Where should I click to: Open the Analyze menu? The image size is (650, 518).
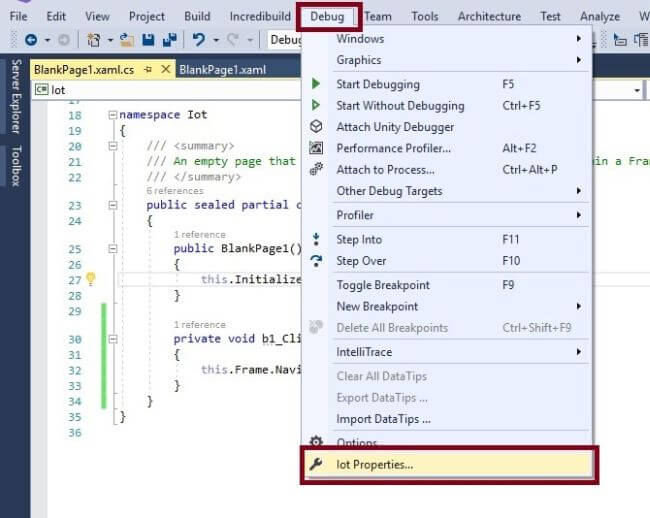tap(600, 16)
